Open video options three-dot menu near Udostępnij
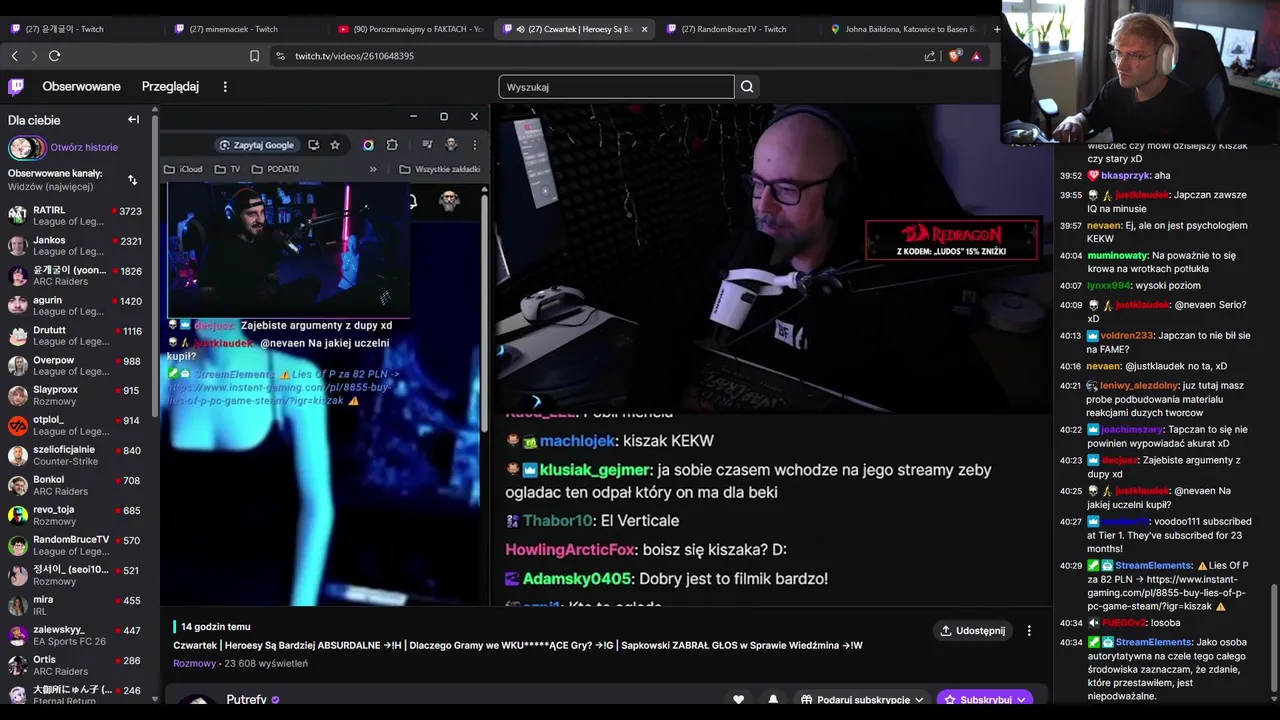This screenshot has height=720, width=1280. click(x=1029, y=631)
